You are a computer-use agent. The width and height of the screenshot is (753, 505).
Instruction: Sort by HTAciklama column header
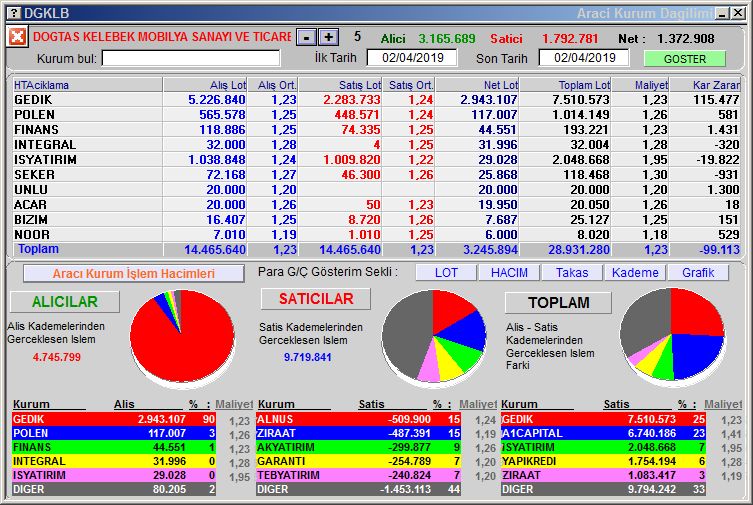[88, 85]
